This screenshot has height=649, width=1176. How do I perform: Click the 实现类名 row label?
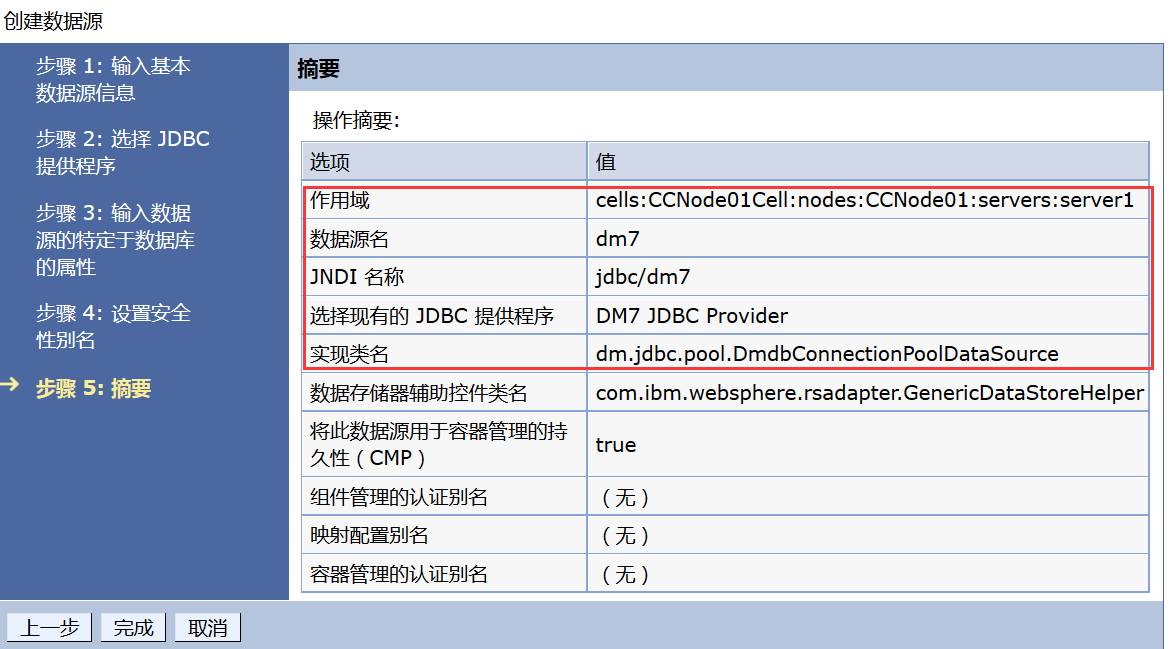pos(349,354)
